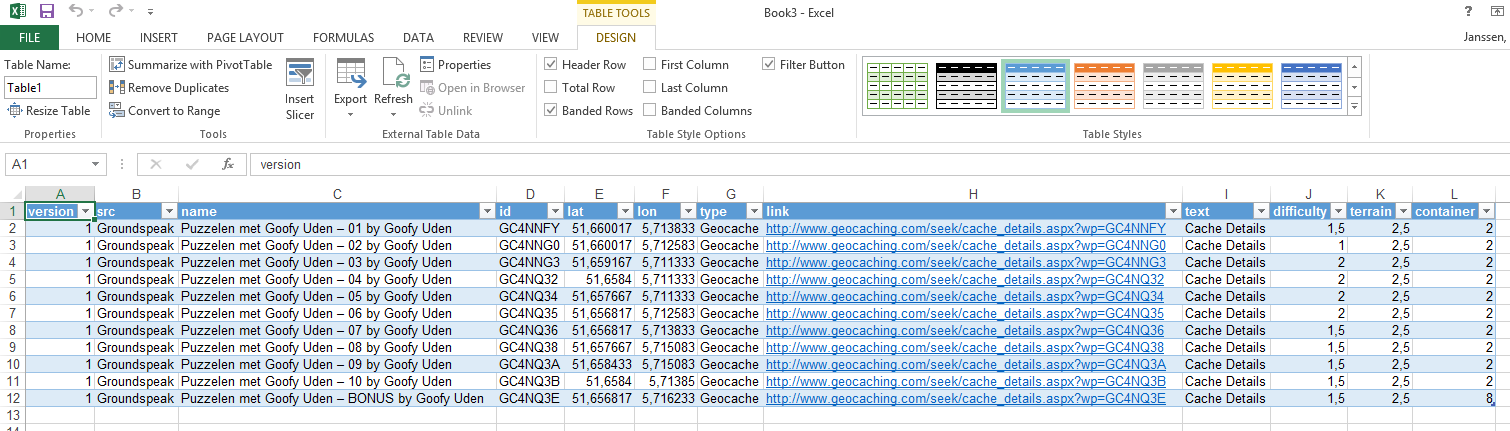Open the filter dropdown on version column
This screenshot has height=431, width=1510.
[x=86, y=211]
